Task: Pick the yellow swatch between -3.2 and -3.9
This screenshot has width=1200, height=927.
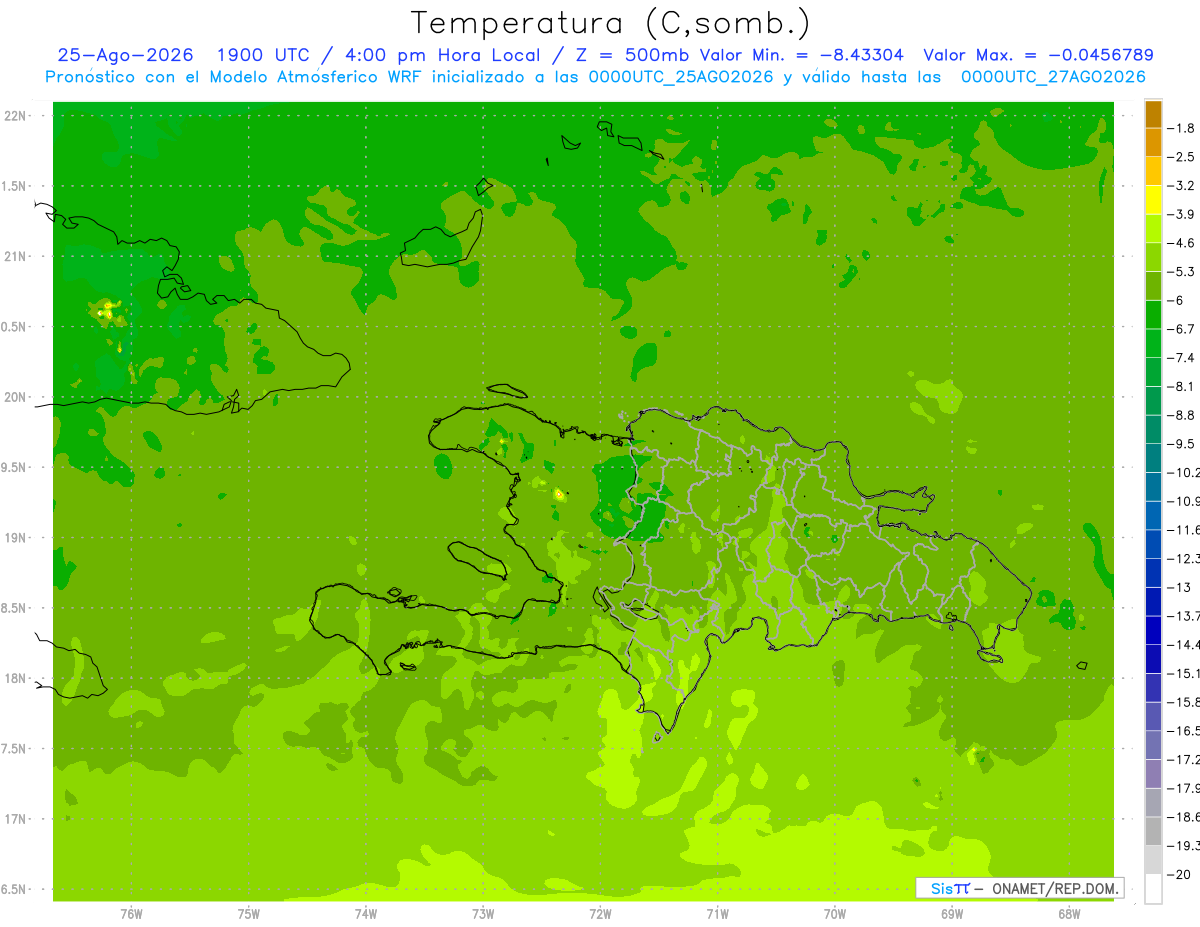Action: click(x=1153, y=200)
